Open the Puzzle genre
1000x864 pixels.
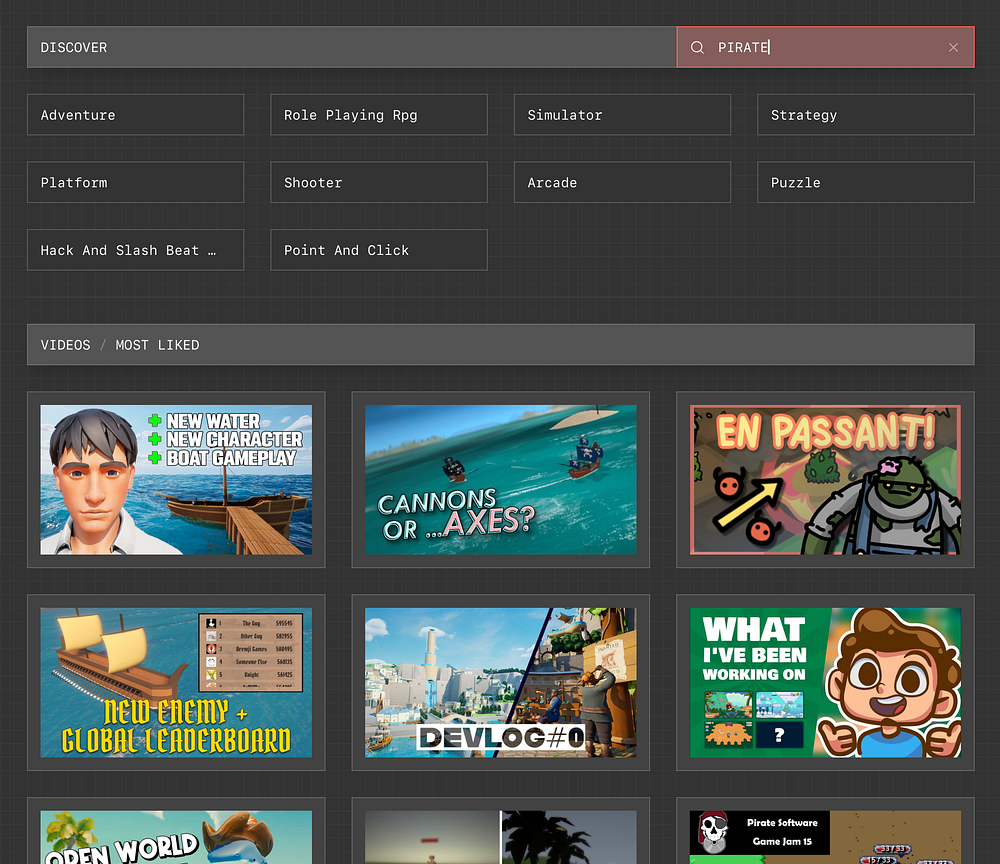pyautogui.click(x=865, y=182)
